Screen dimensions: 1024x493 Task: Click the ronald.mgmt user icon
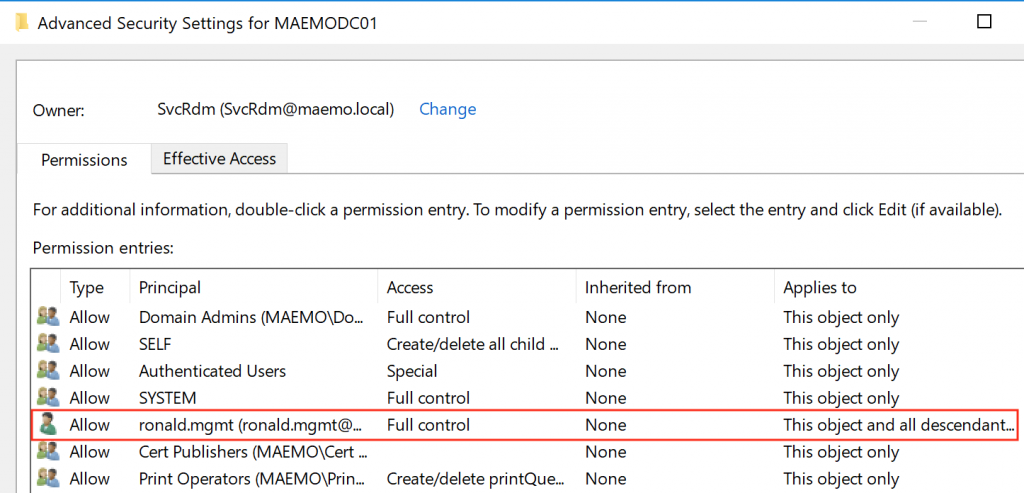[x=47, y=425]
